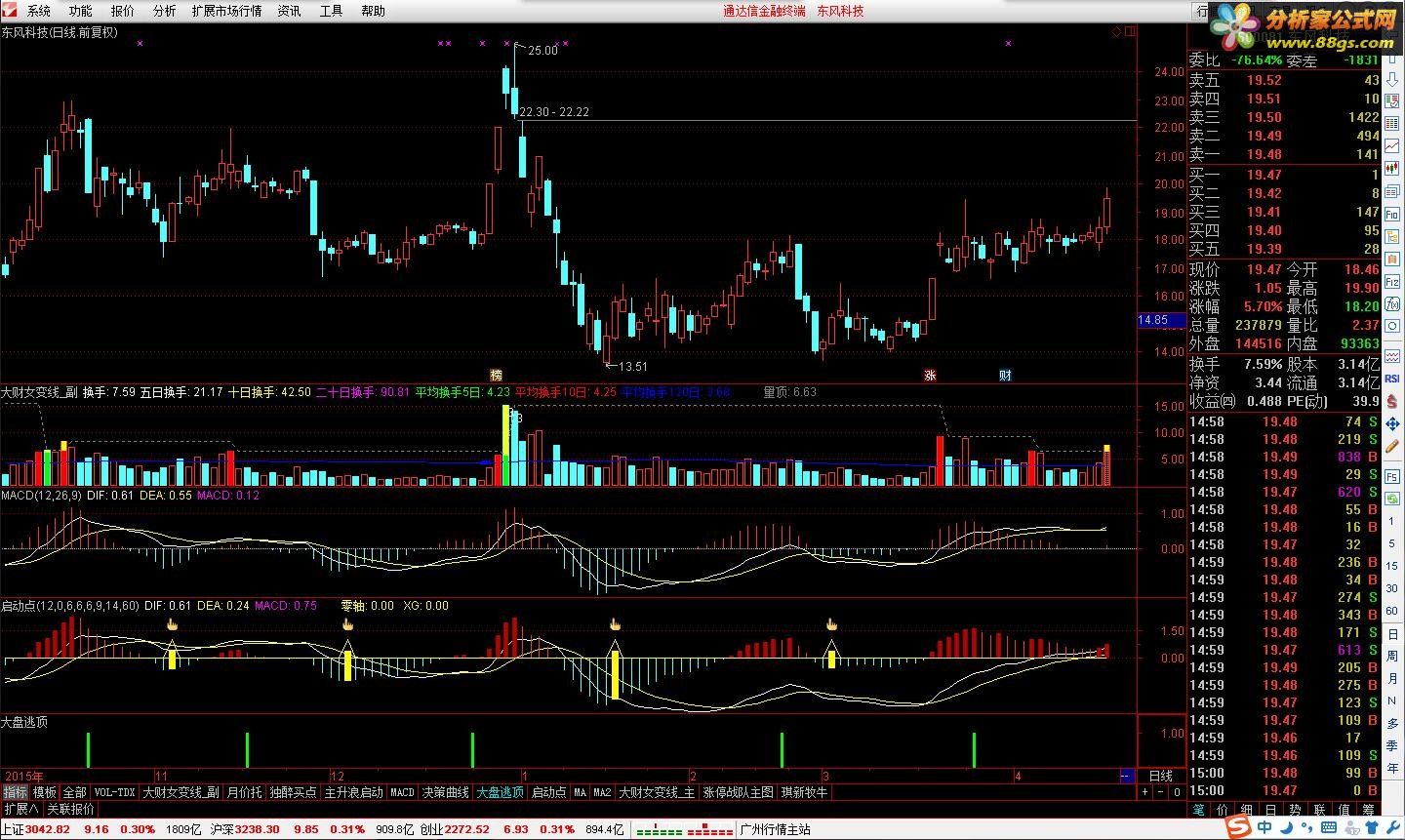The image size is (1405, 840).
Task: Click the circle icon in right sidebar
Action: point(1392,326)
